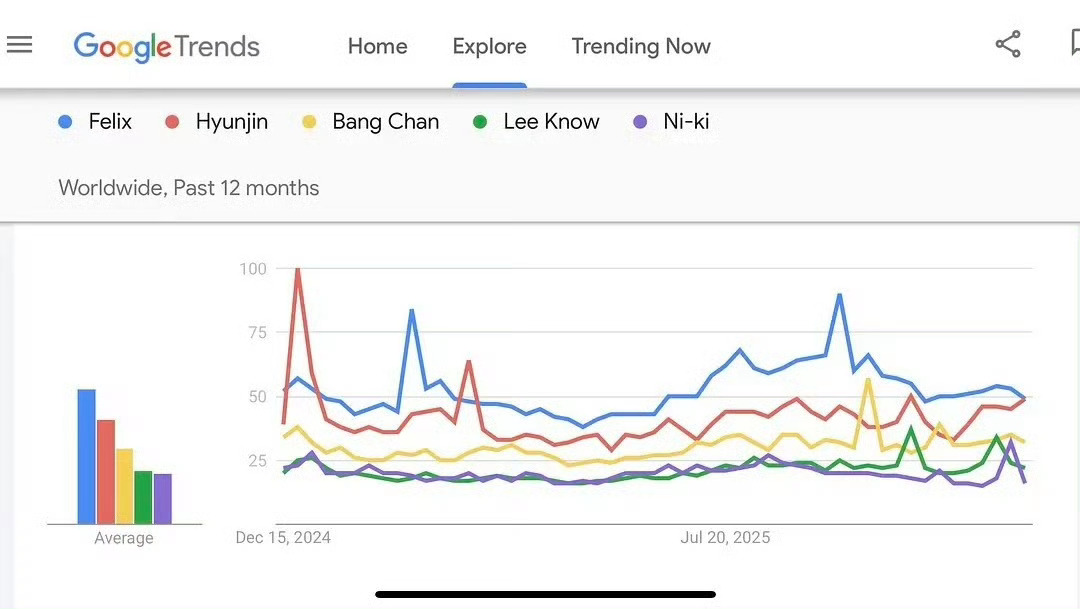Open the Trending Now tab
This screenshot has width=1080, height=609.
[641, 46]
